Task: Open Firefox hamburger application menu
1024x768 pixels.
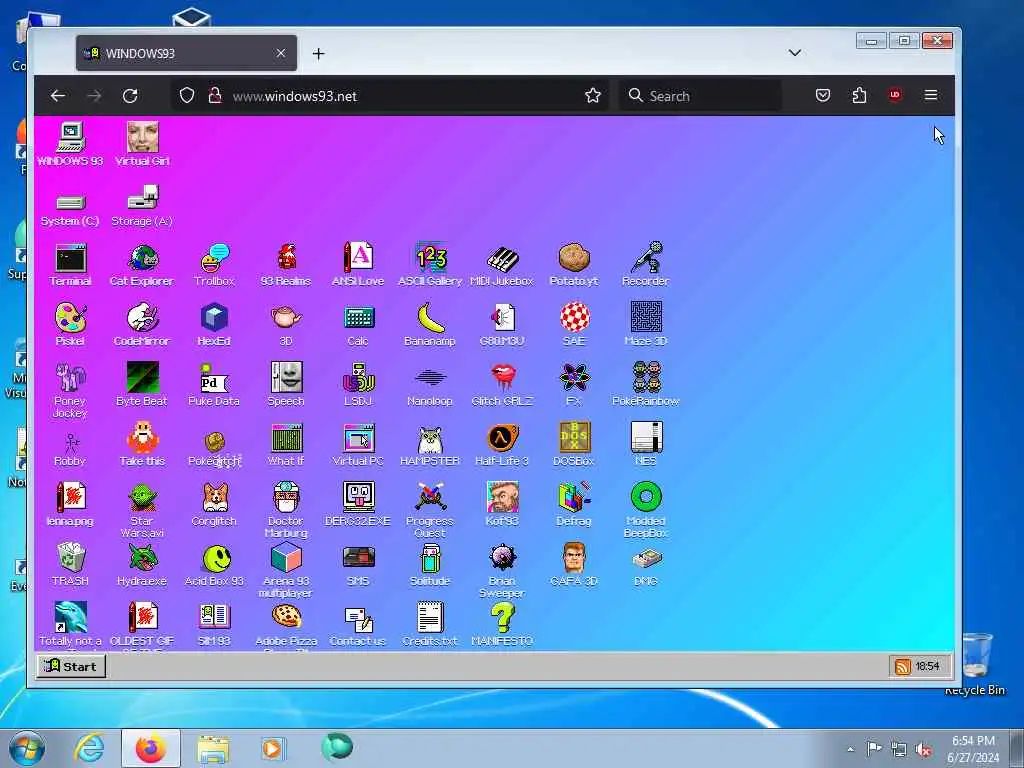Action: tap(931, 95)
